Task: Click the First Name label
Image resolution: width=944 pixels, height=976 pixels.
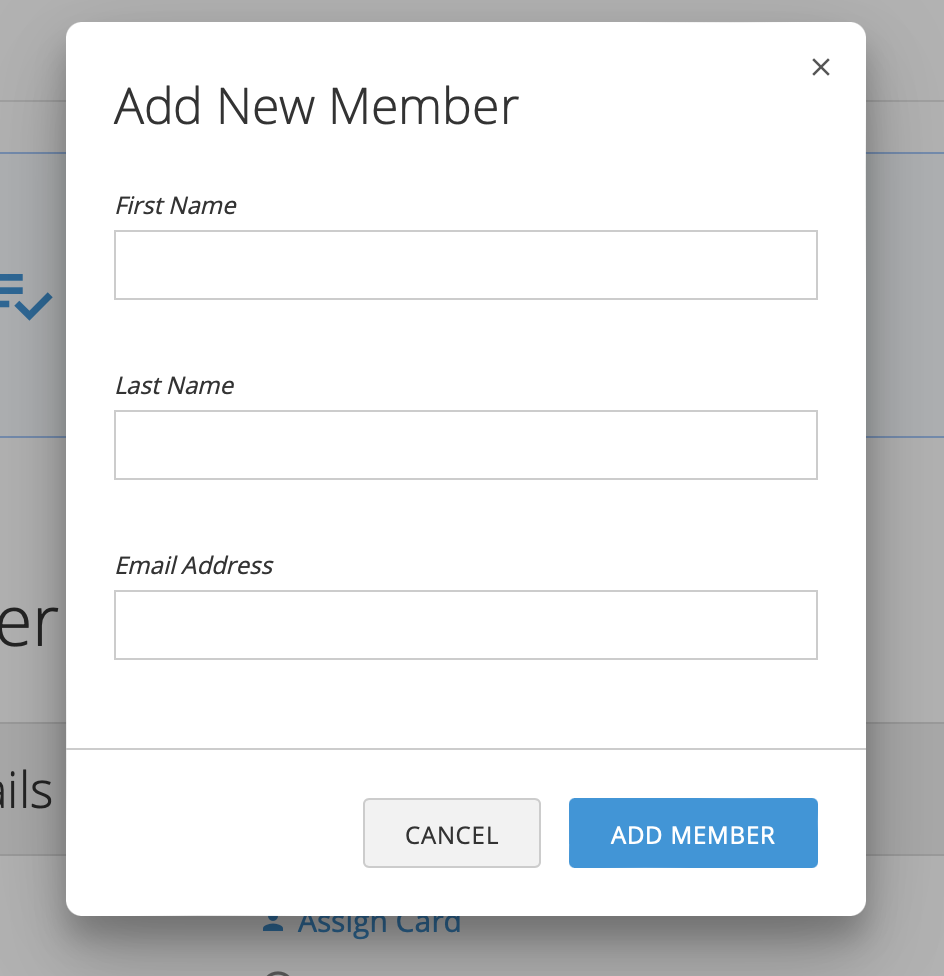Action: click(175, 205)
